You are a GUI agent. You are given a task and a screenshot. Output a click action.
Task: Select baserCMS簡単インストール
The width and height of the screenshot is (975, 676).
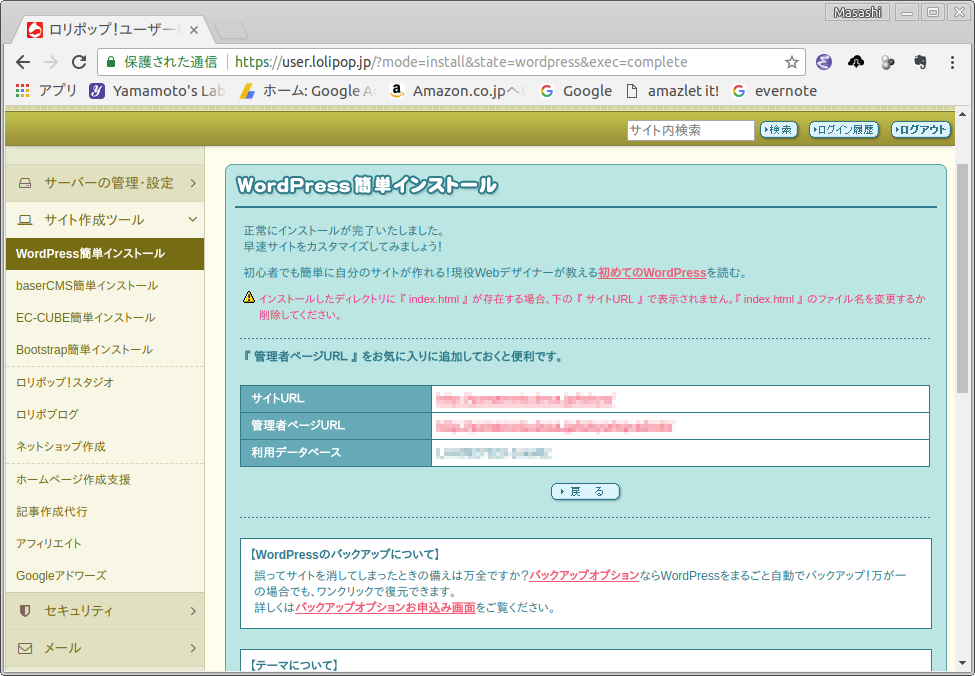click(x=87, y=286)
